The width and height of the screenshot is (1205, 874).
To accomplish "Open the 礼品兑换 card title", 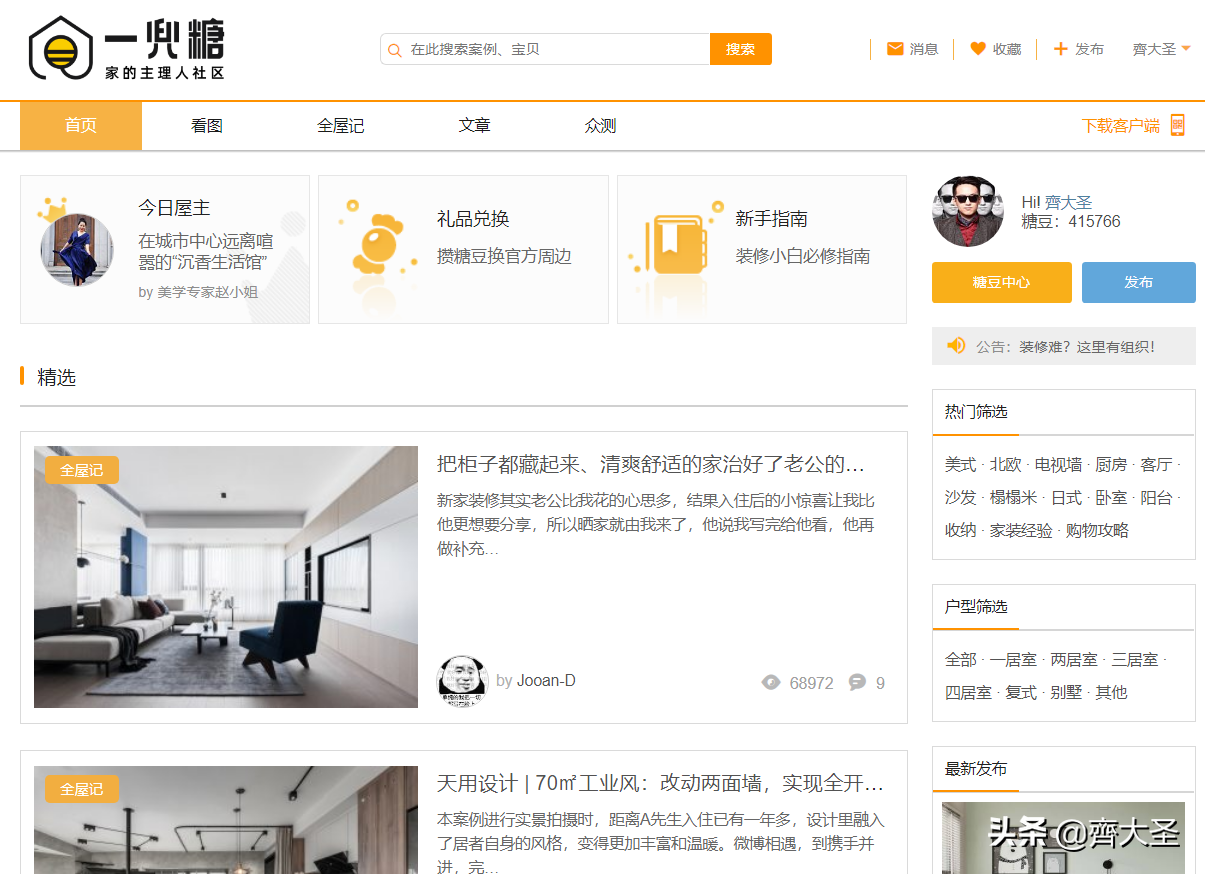I will point(473,219).
